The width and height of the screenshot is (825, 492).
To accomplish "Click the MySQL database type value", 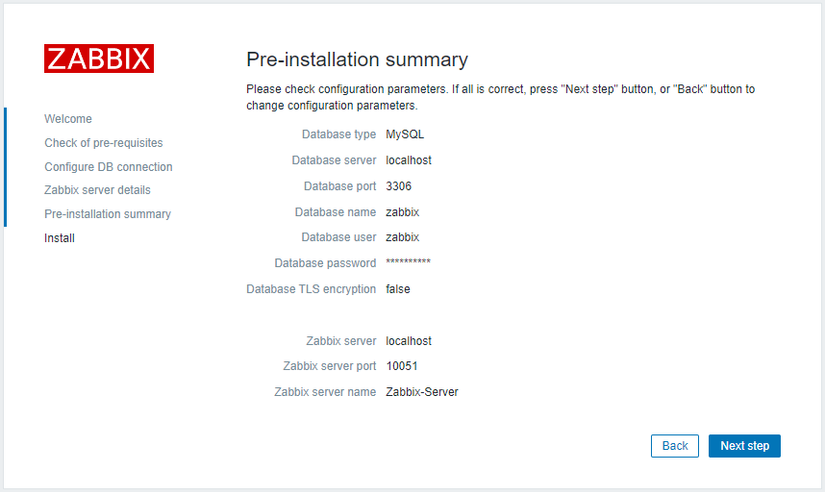I will [405, 134].
